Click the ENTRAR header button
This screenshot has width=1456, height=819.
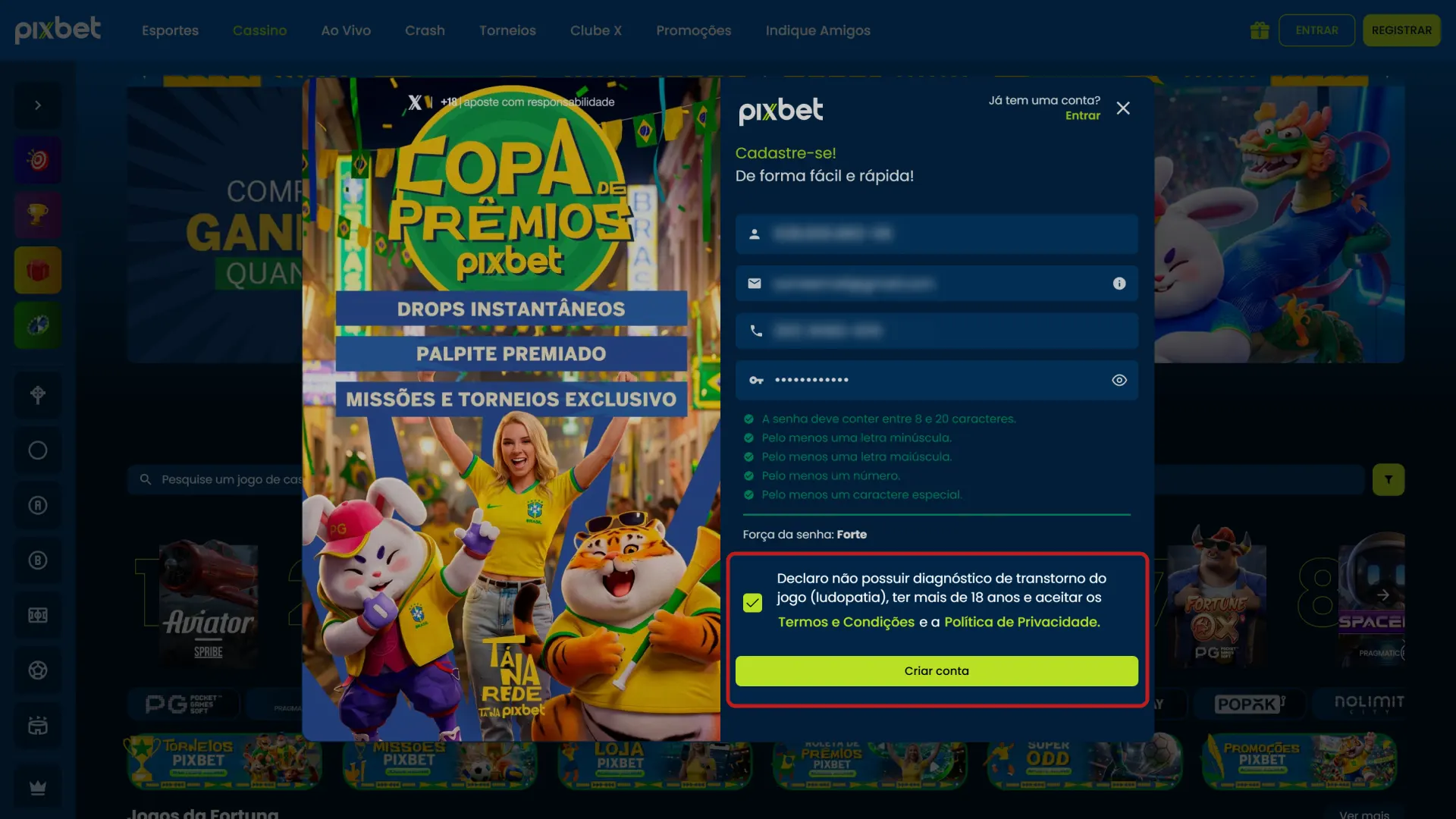(1316, 30)
